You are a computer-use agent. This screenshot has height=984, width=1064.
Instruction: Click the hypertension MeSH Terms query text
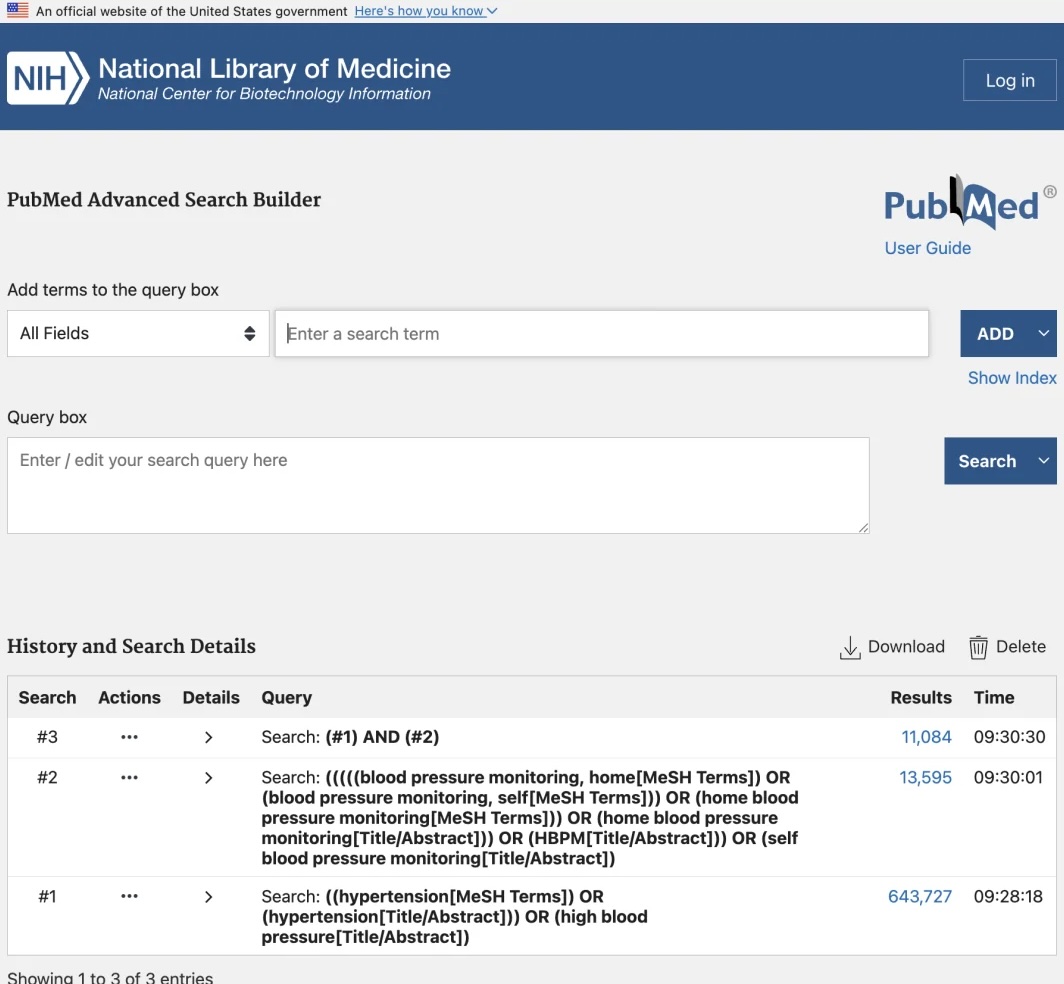[455, 917]
